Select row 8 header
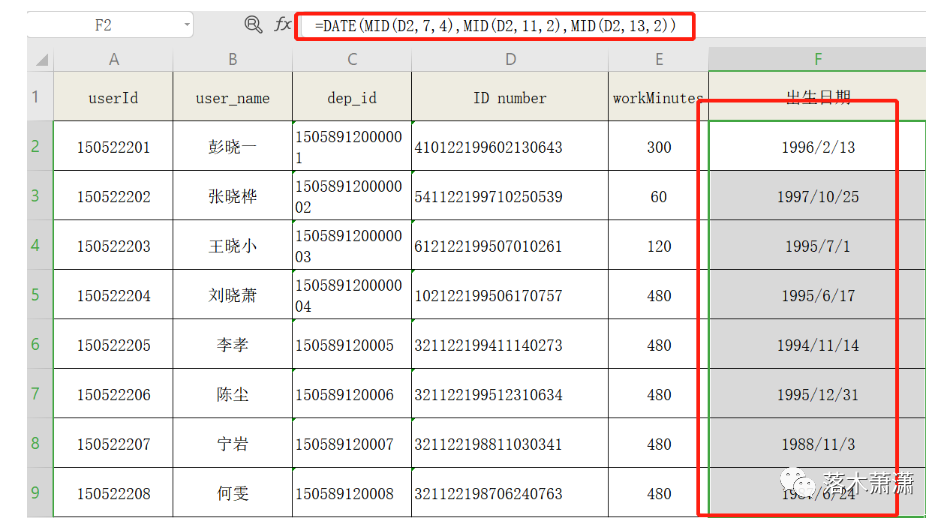945x525 pixels. coord(40,443)
